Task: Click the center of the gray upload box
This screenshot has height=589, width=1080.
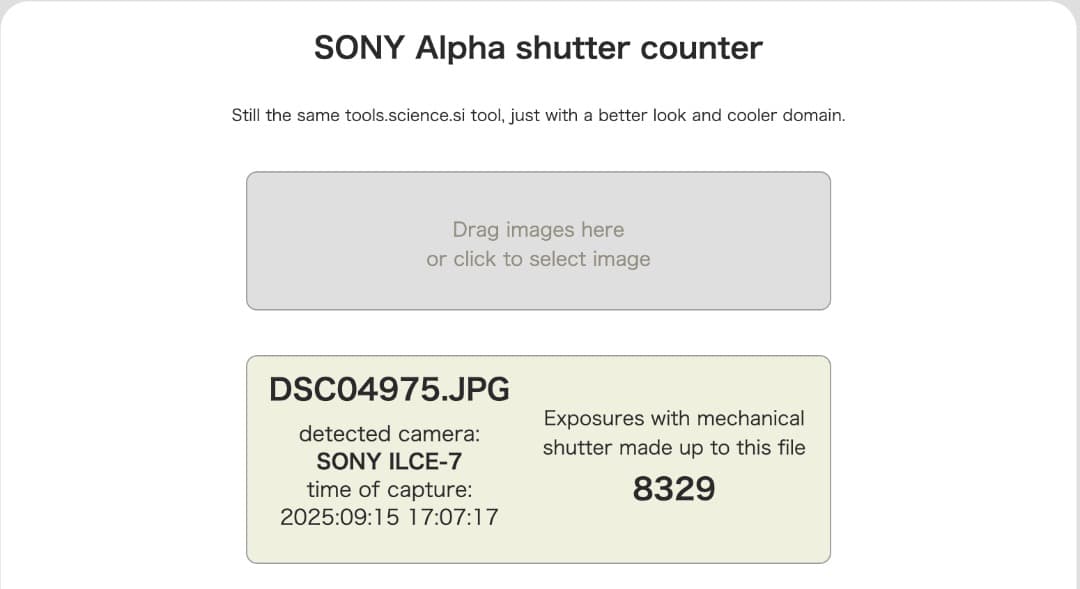Action: pos(538,240)
